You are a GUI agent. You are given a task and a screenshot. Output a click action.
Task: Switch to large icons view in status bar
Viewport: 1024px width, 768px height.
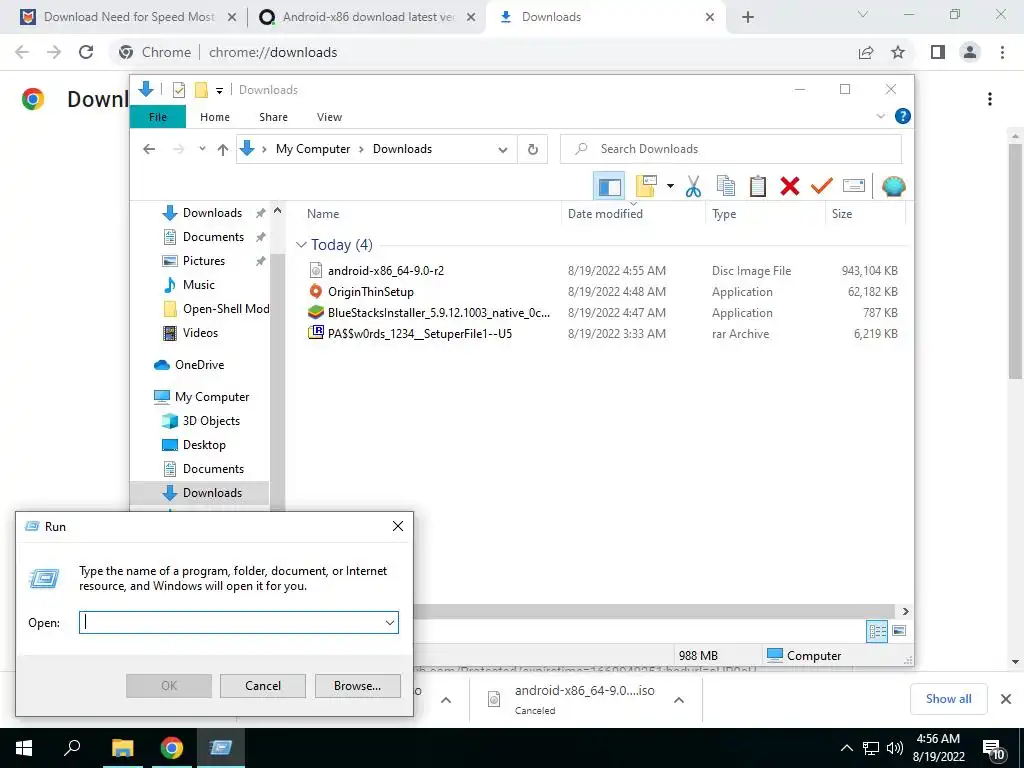899,631
